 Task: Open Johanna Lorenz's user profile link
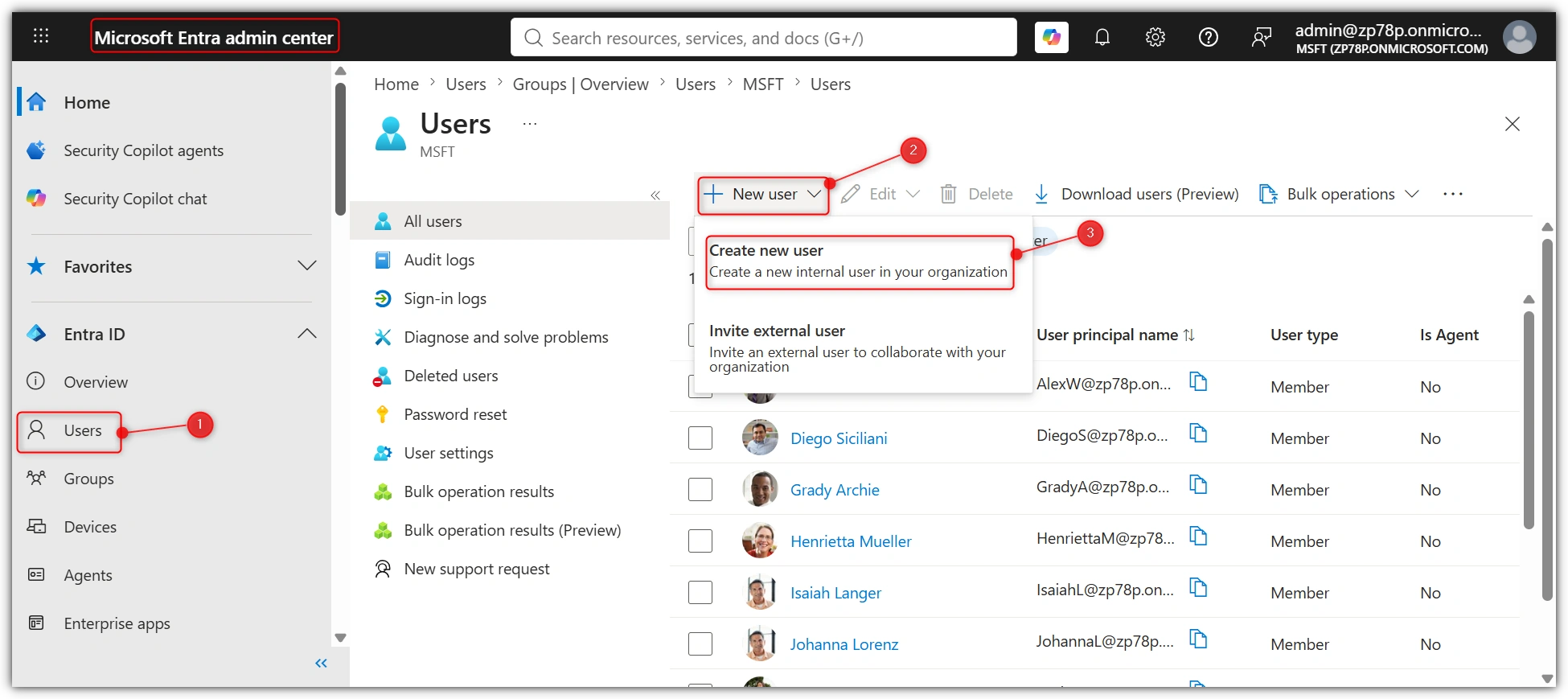click(844, 644)
